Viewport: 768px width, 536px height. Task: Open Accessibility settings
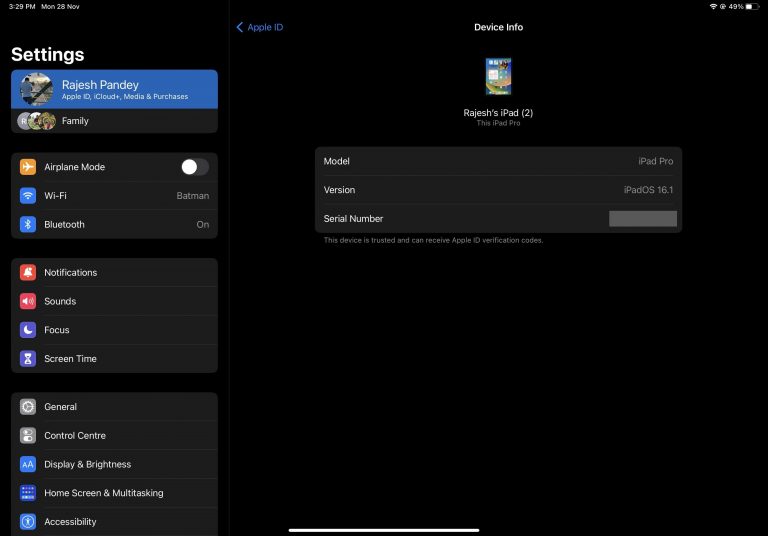coord(115,522)
